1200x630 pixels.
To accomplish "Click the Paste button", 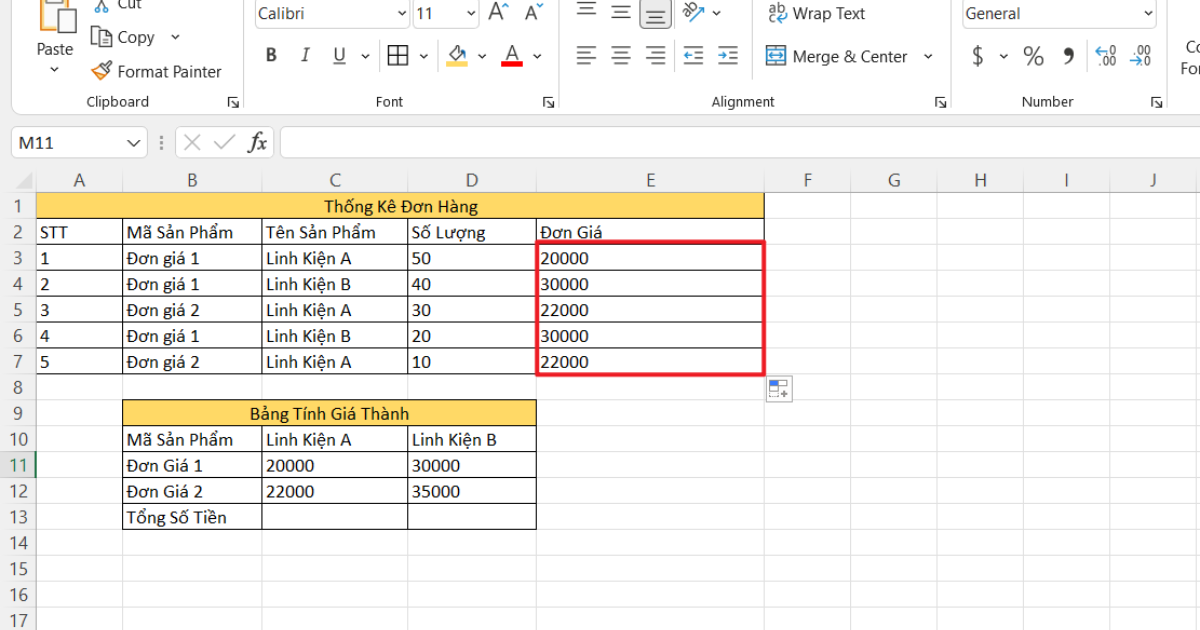I will (x=54, y=28).
